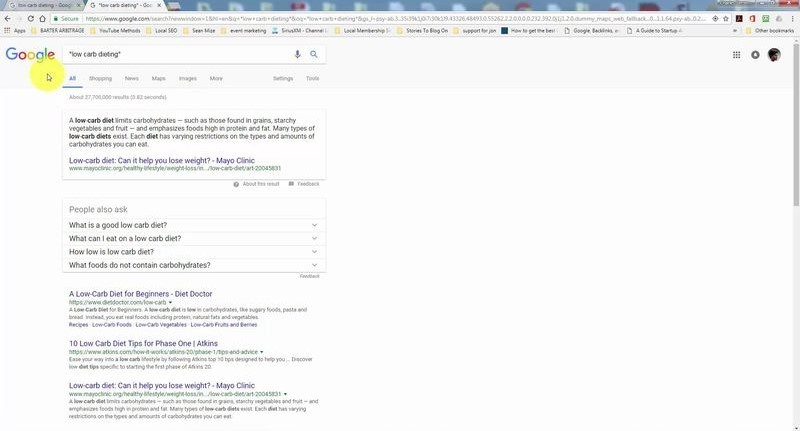Click the browser back arrow
This screenshot has width=800, height=431.
pyautogui.click(x=8, y=18)
